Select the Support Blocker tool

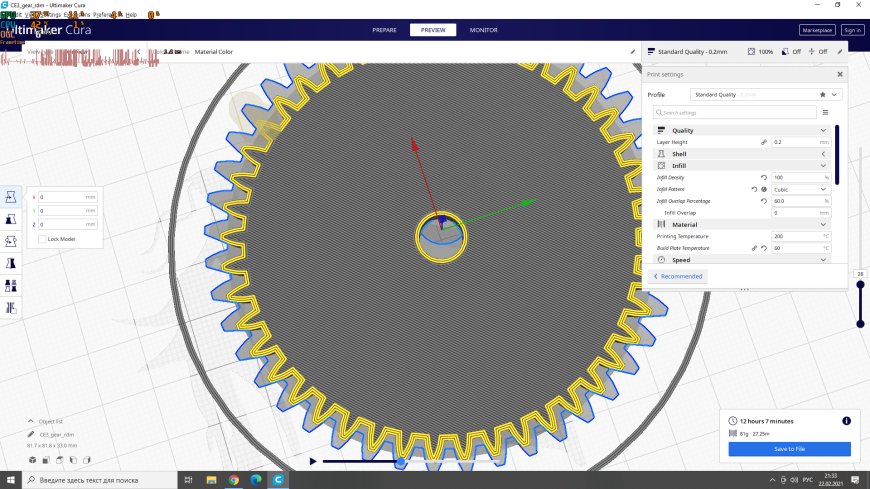click(x=11, y=308)
